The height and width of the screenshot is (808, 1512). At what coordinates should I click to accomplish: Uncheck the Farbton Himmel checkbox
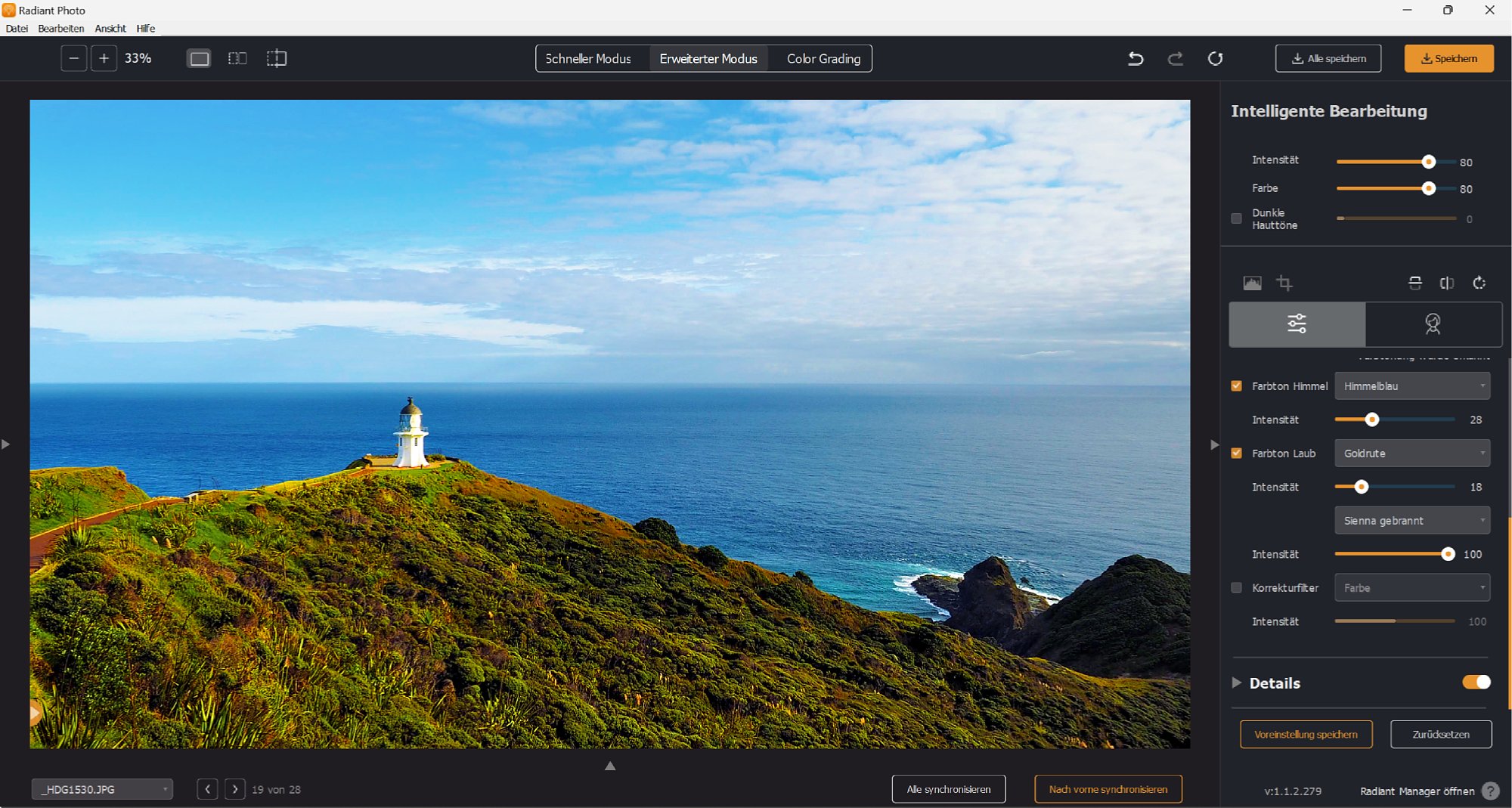pos(1237,385)
